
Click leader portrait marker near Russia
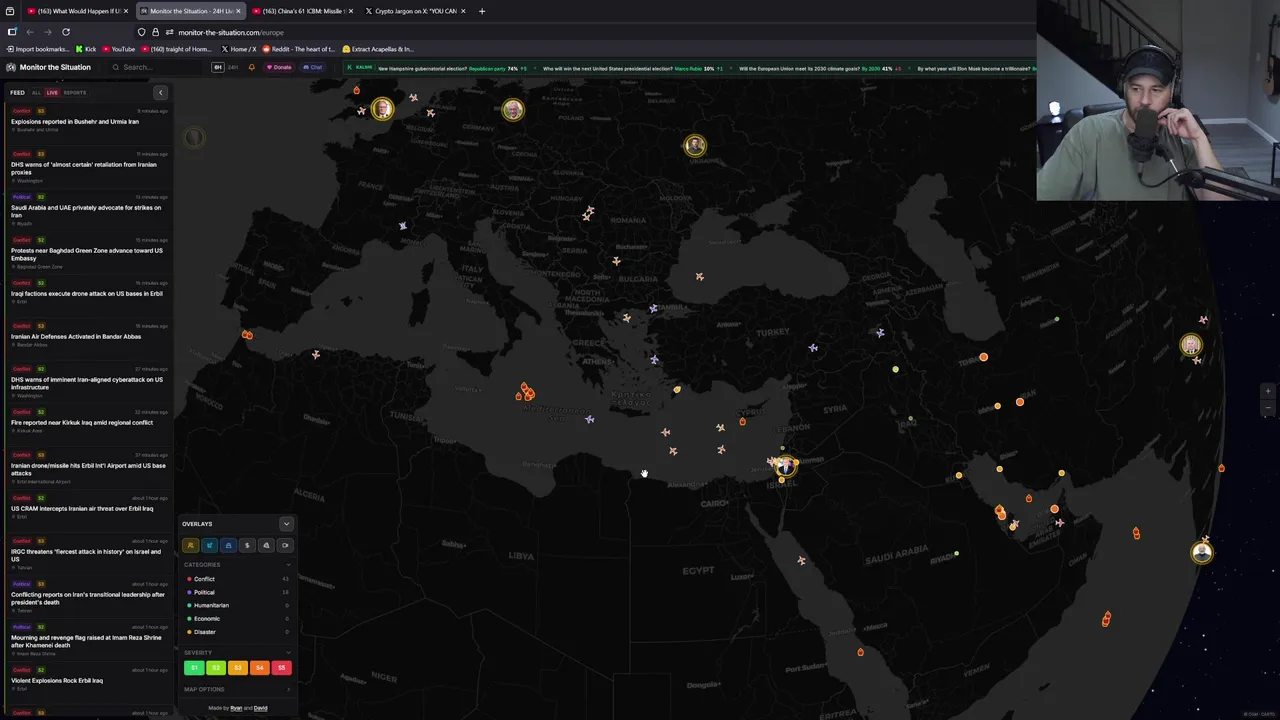click(695, 146)
